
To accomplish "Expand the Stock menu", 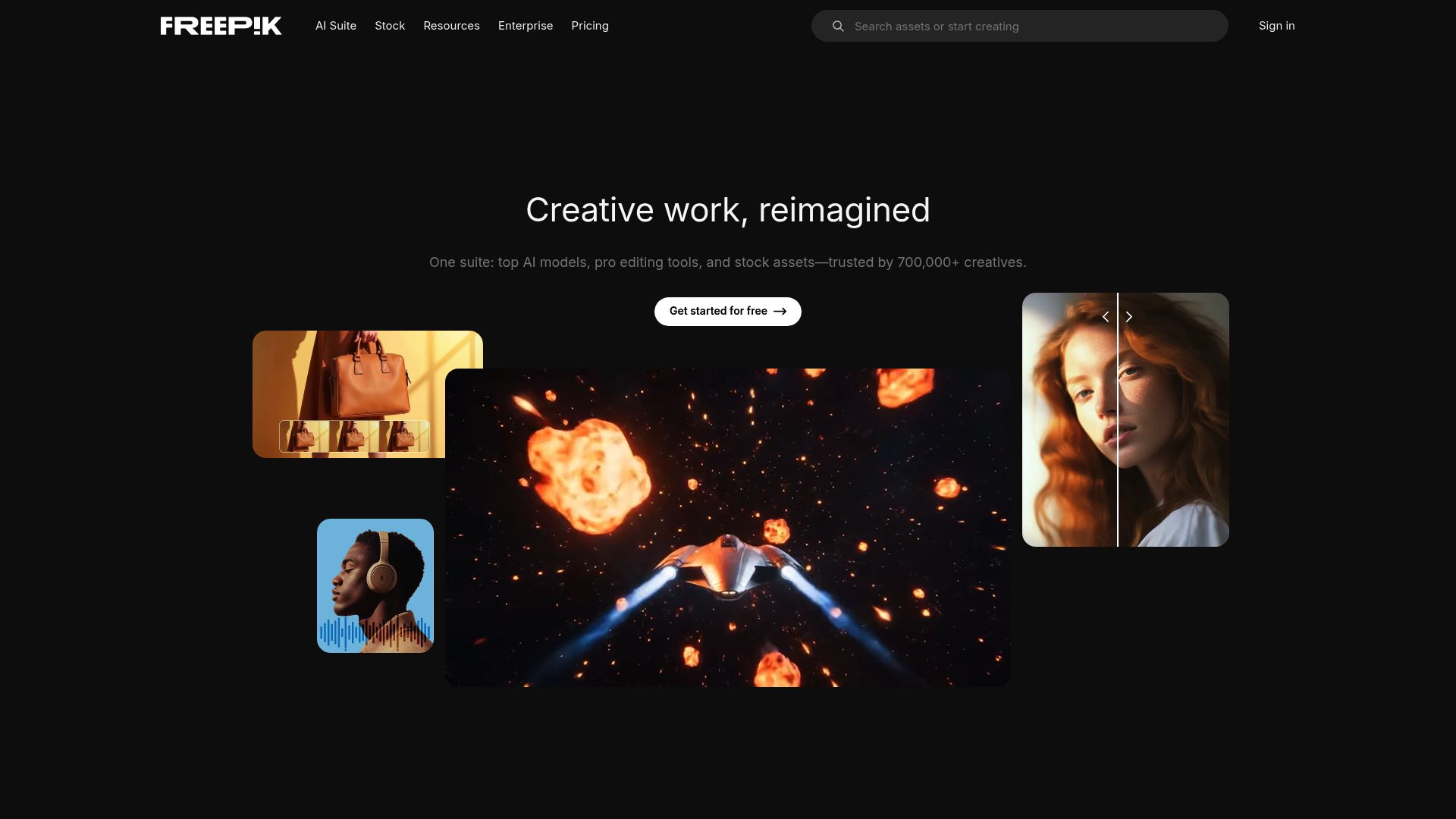I will click(x=390, y=26).
